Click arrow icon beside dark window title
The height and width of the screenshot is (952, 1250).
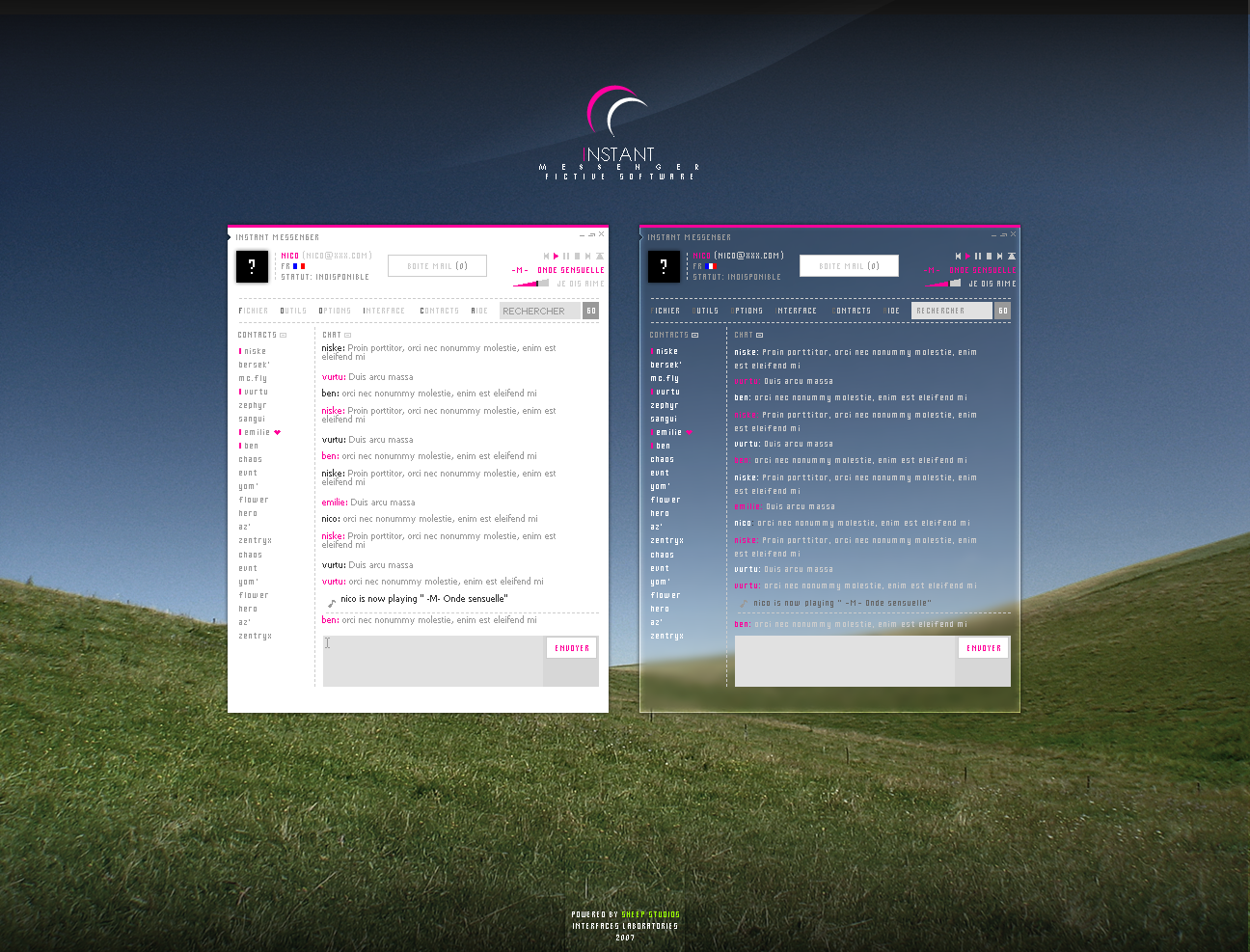point(641,236)
